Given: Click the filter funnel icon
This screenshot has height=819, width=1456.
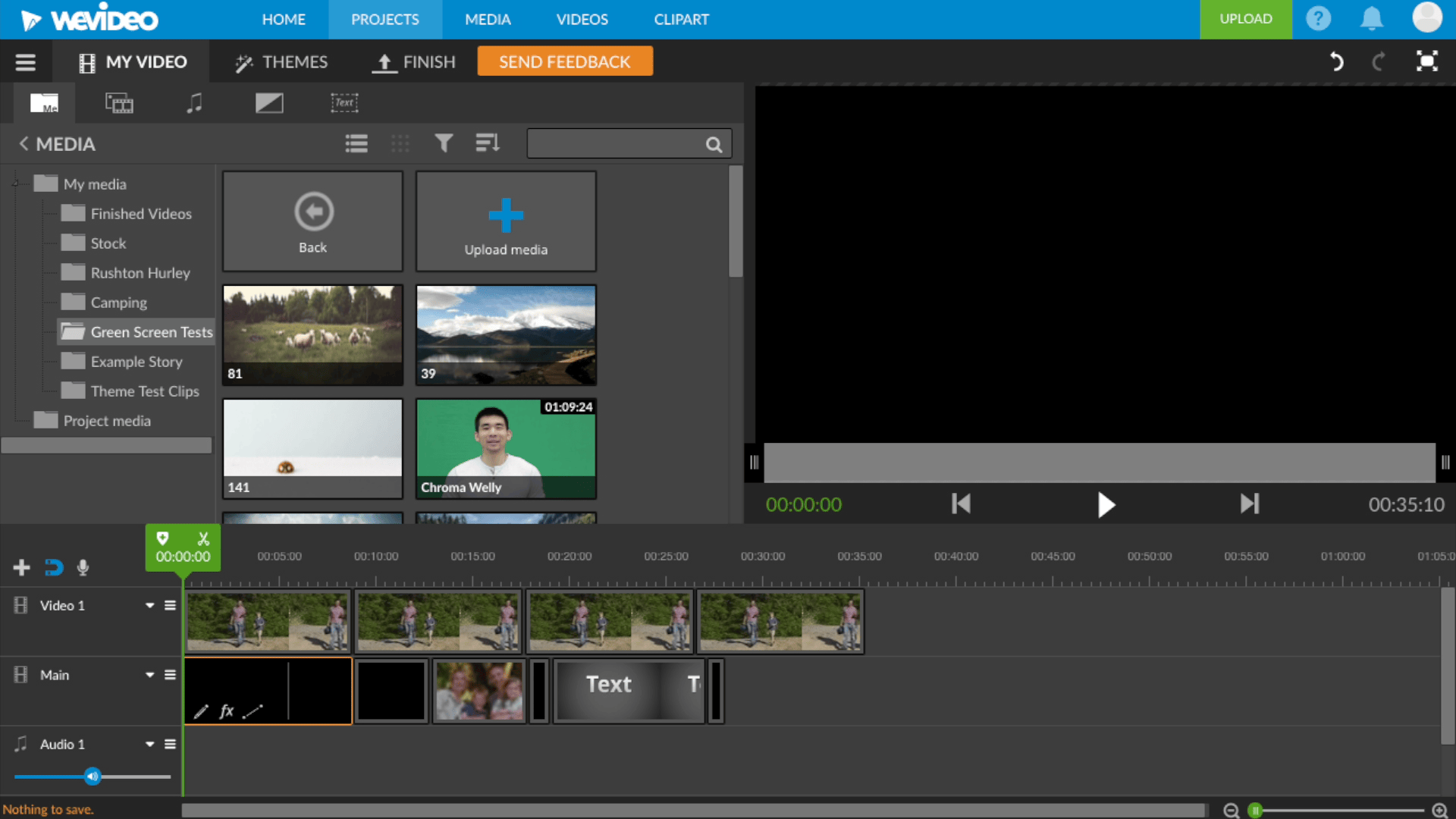Looking at the screenshot, I should coord(444,143).
